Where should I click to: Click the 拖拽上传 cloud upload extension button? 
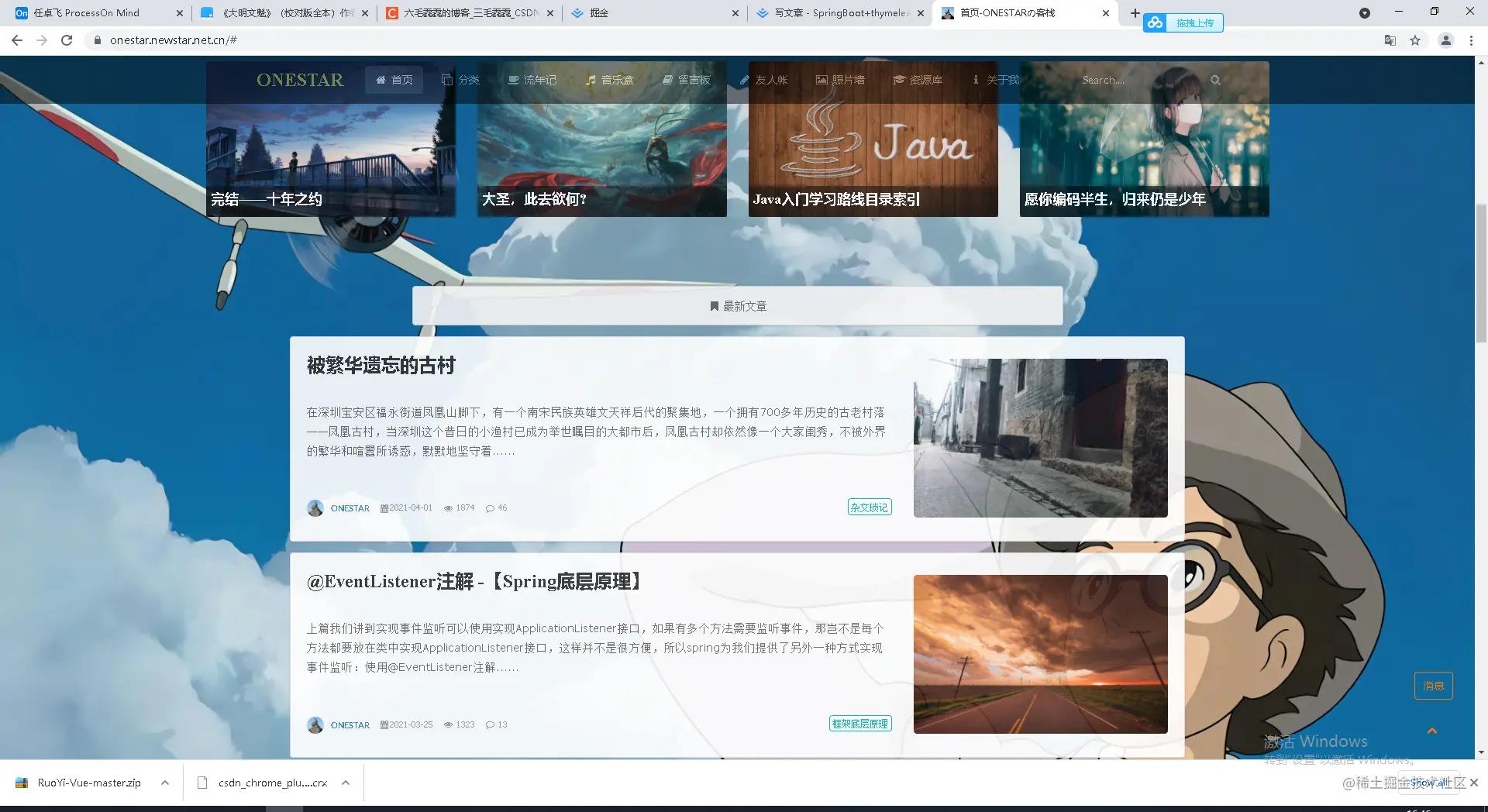click(1183, 23)
